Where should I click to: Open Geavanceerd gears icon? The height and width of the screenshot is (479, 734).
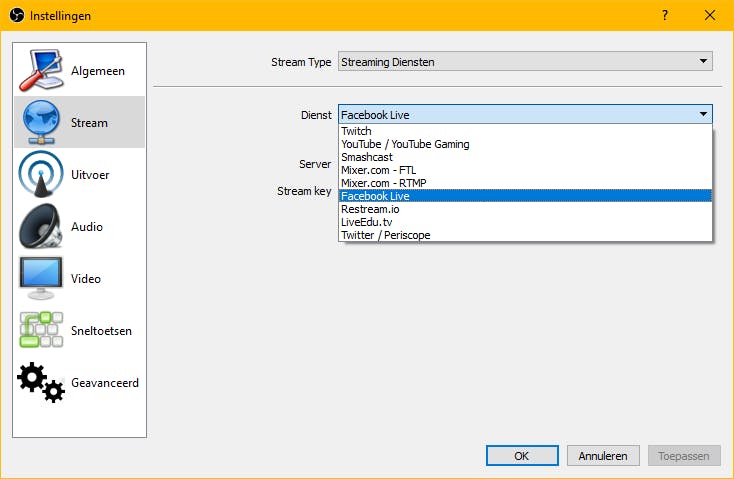coord(41,382)
